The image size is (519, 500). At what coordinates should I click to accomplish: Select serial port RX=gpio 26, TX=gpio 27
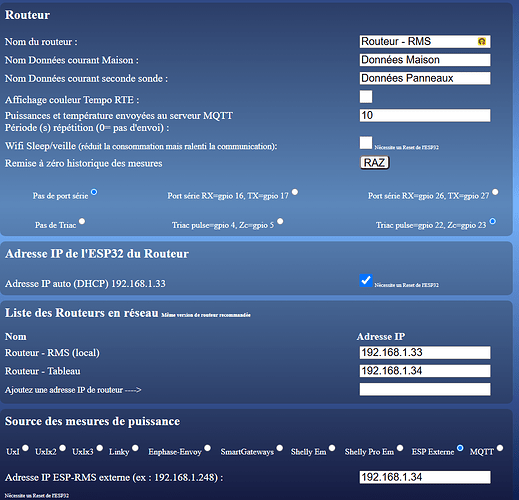click(495, 192)
